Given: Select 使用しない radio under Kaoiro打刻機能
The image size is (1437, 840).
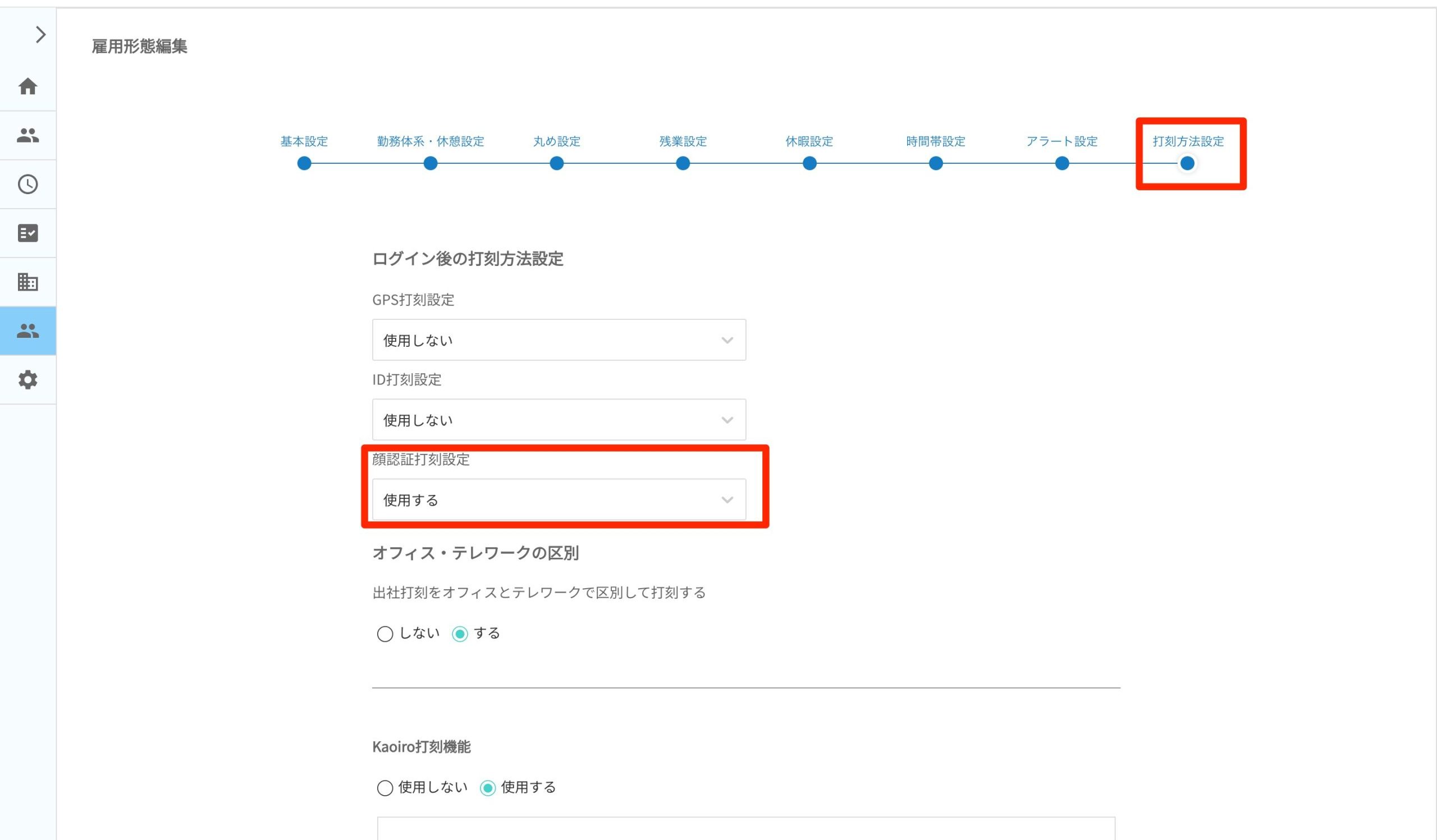Looking at the screenshot, I should (x=385, y=788).
